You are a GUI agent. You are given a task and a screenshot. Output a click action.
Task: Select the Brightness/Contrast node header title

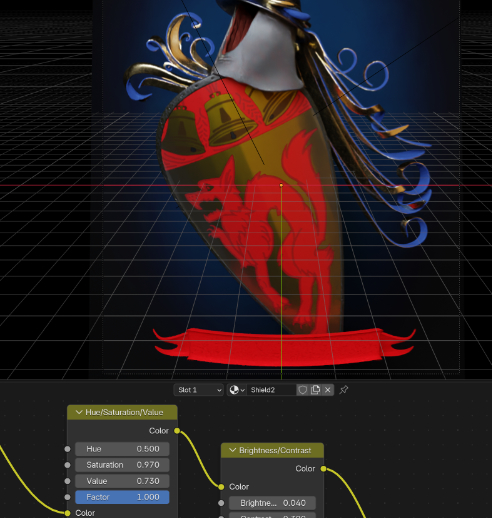coord(275,450)
